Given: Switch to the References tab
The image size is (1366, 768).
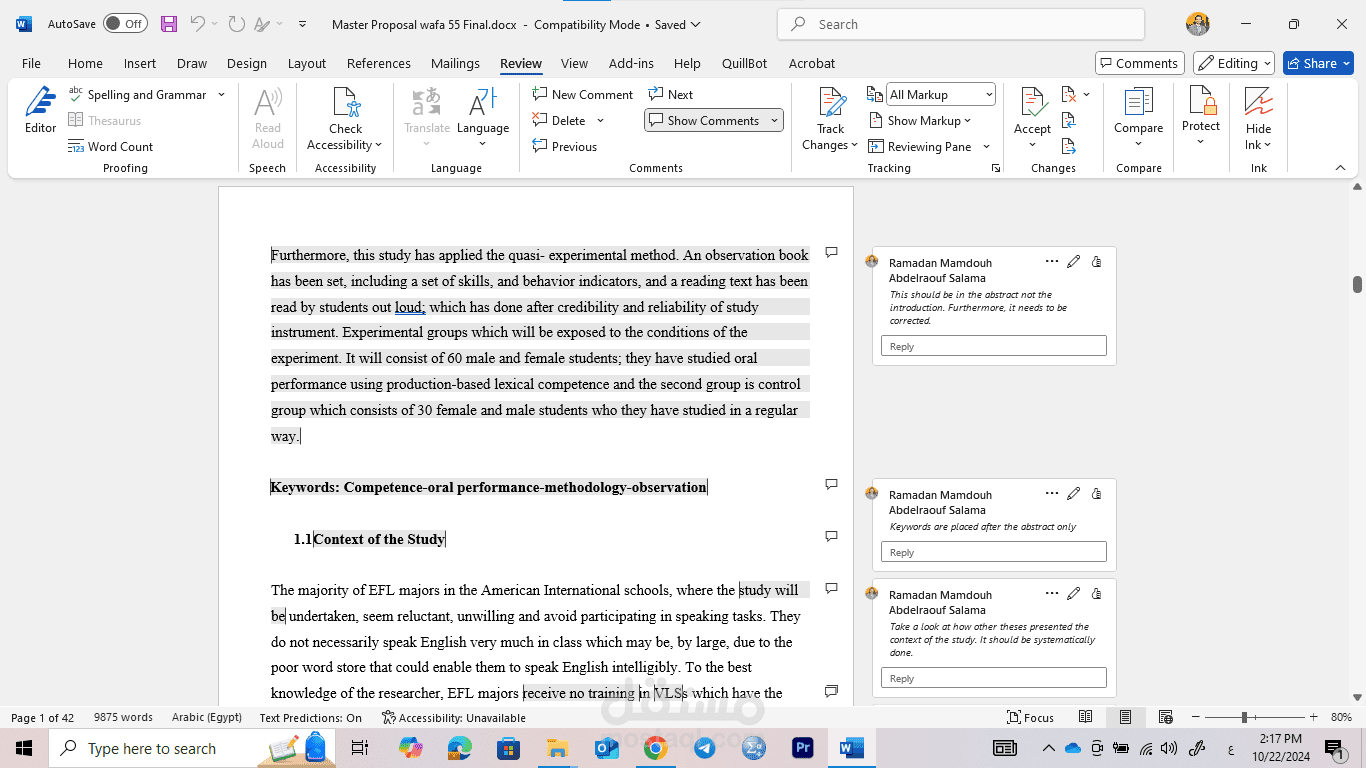Looking at the screenshot, I should [x=378, y=63].
